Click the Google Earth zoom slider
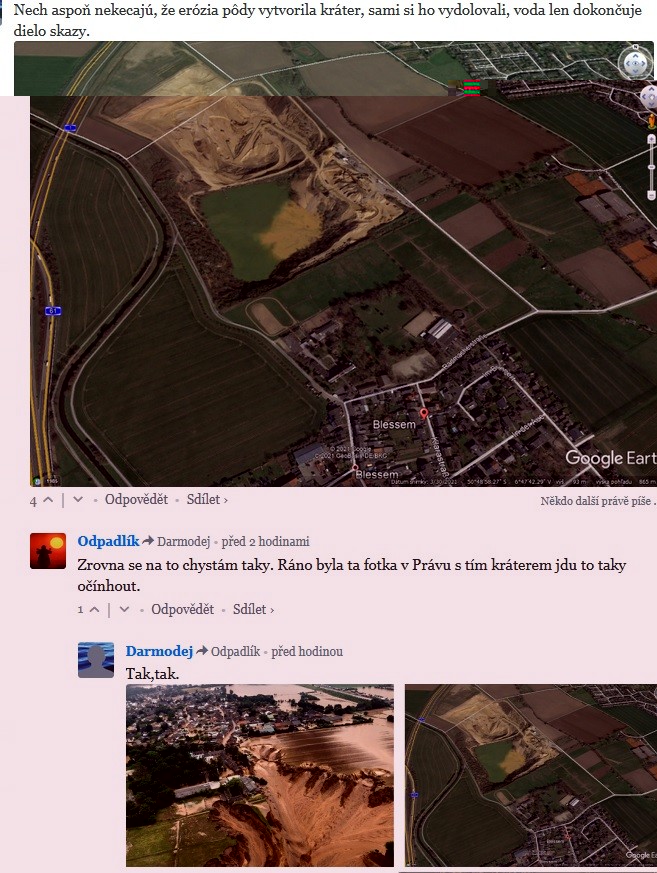 pos(651,167)
